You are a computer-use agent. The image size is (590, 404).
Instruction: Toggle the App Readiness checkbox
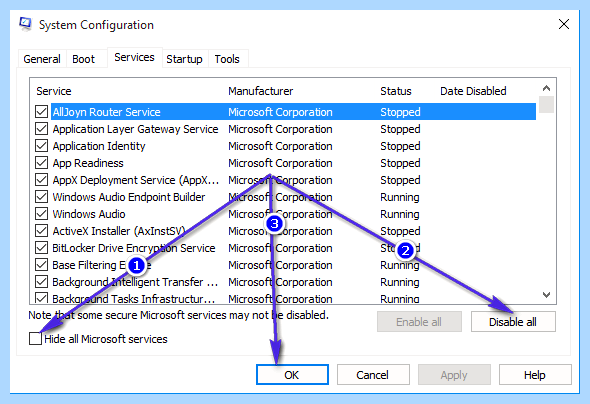[x=41, y=163]
